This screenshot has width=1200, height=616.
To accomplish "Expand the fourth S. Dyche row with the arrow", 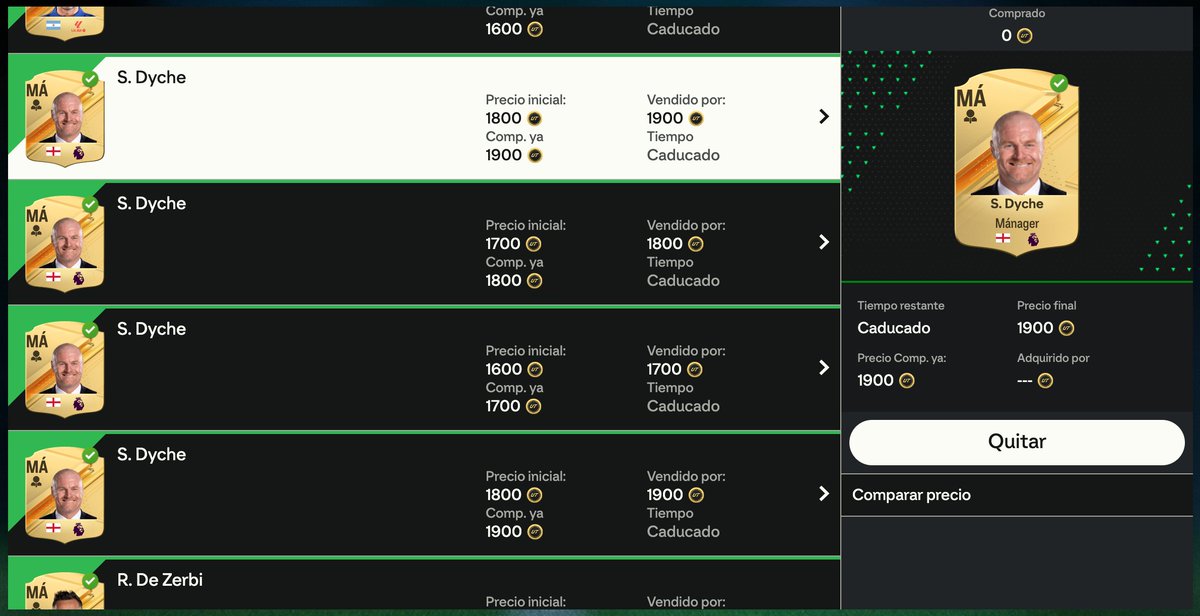I will [823, 493].
